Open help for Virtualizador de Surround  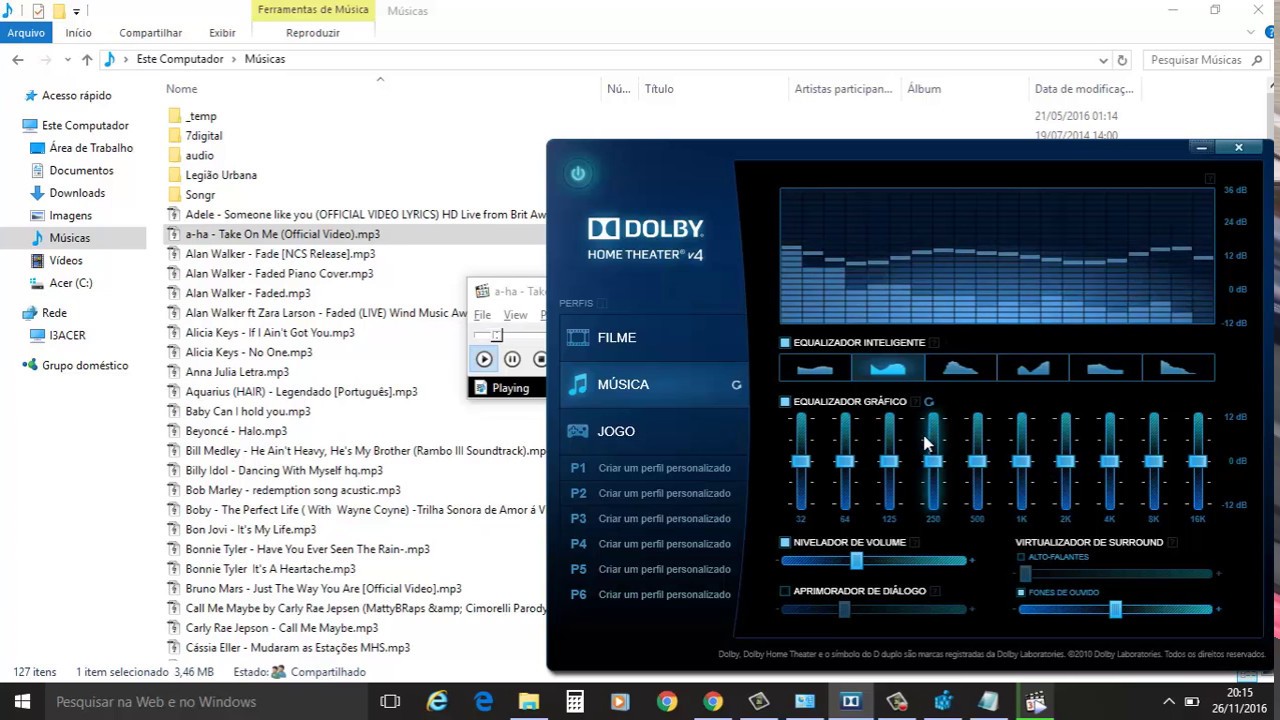pos(1172,543)
